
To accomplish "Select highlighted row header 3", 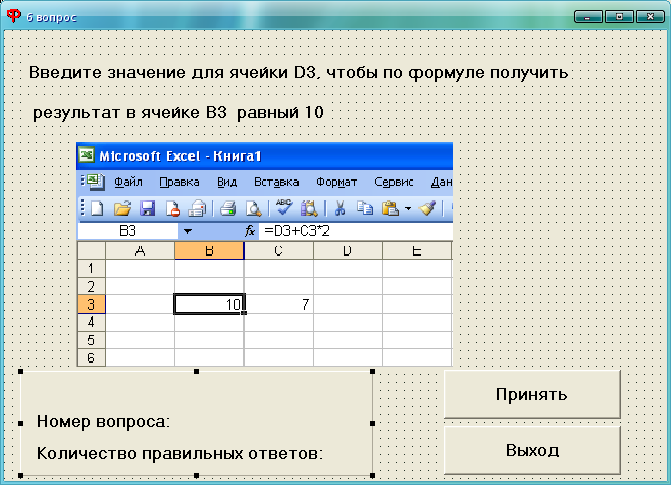I will coord(91,304).
